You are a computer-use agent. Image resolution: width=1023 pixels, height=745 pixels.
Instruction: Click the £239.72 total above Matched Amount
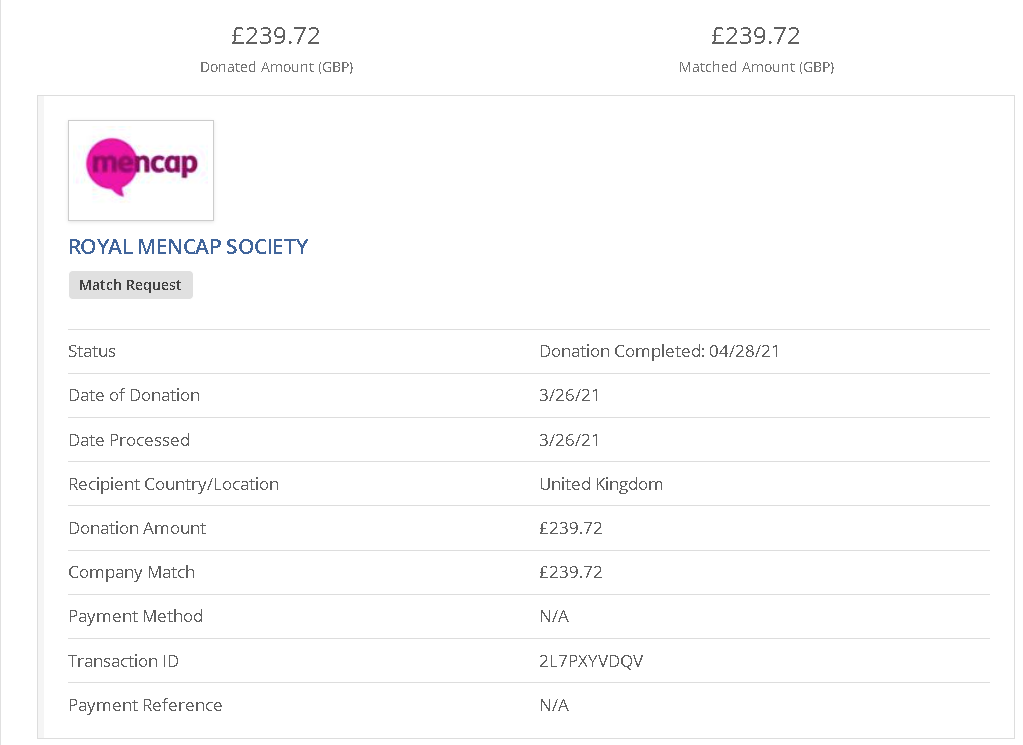756,36
